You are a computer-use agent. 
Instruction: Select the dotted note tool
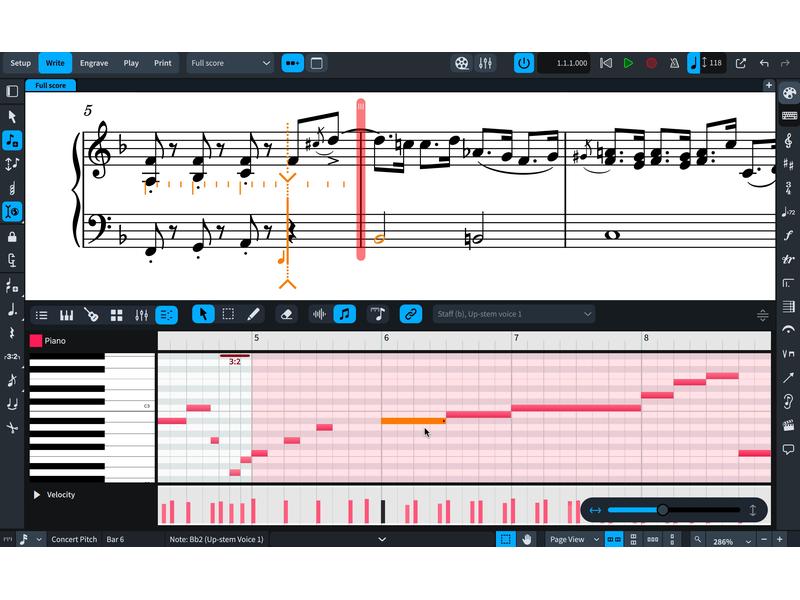pyautogui.click(x=12, y=310)
